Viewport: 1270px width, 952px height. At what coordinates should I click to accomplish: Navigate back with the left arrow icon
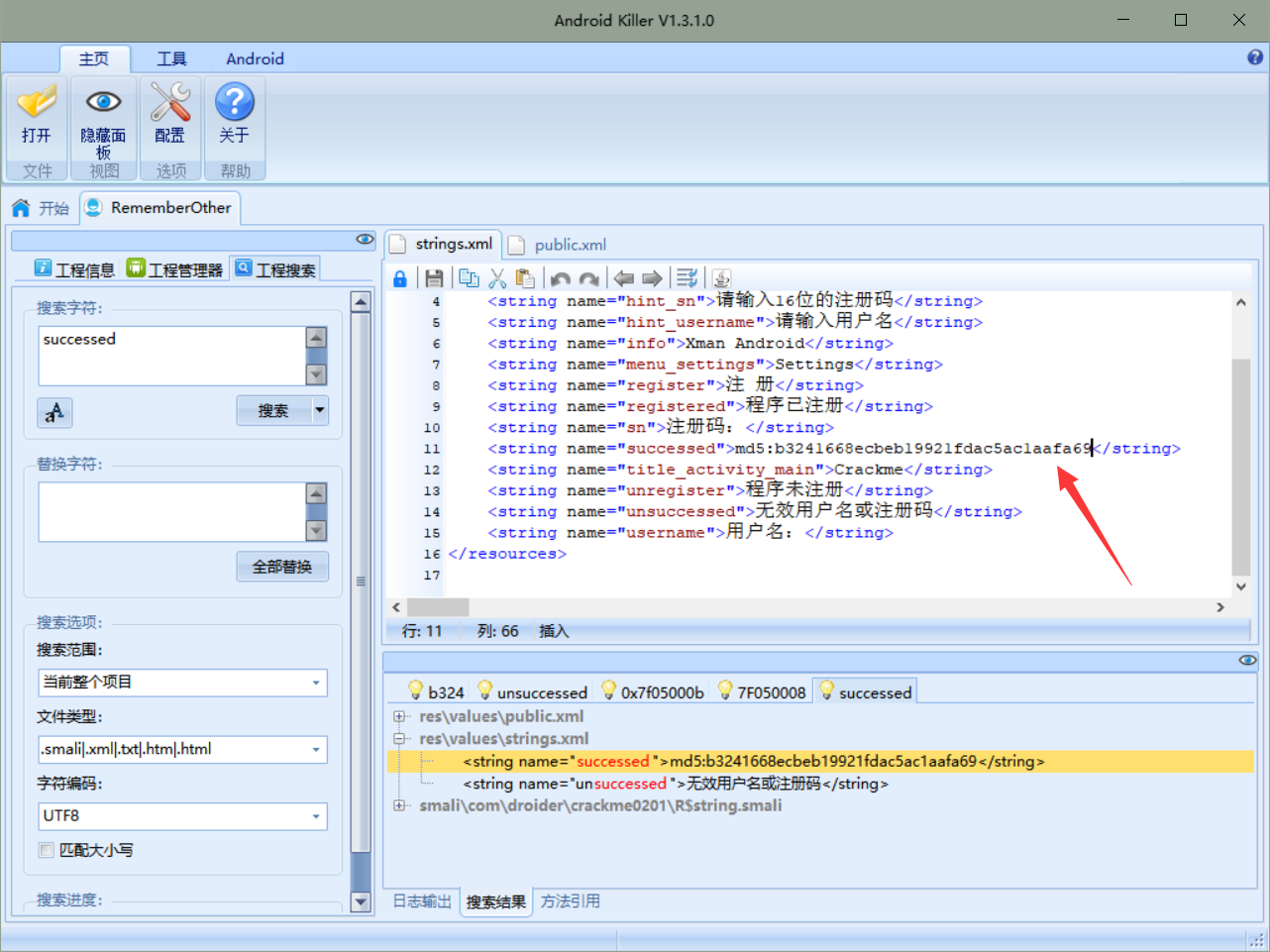[x=623, y=278]
